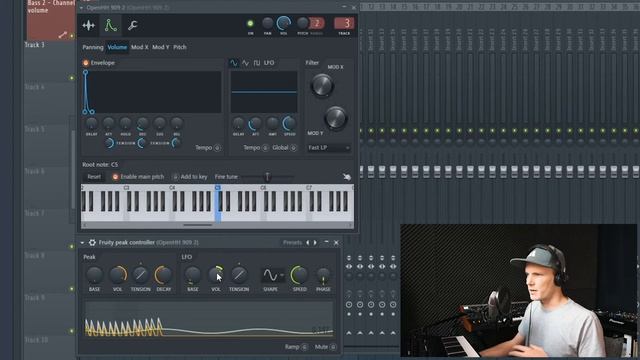Screen dimensions: 640x360
Task: Toggle the LFO Tempo switch
Action: click(265, 148)
